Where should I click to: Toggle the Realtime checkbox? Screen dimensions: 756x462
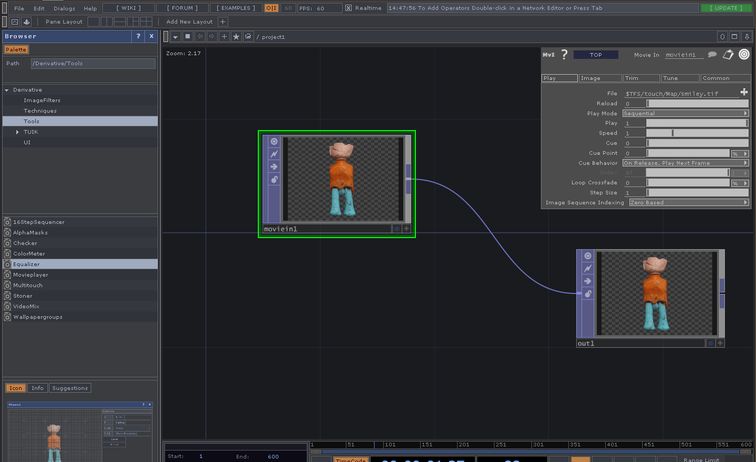348,8
